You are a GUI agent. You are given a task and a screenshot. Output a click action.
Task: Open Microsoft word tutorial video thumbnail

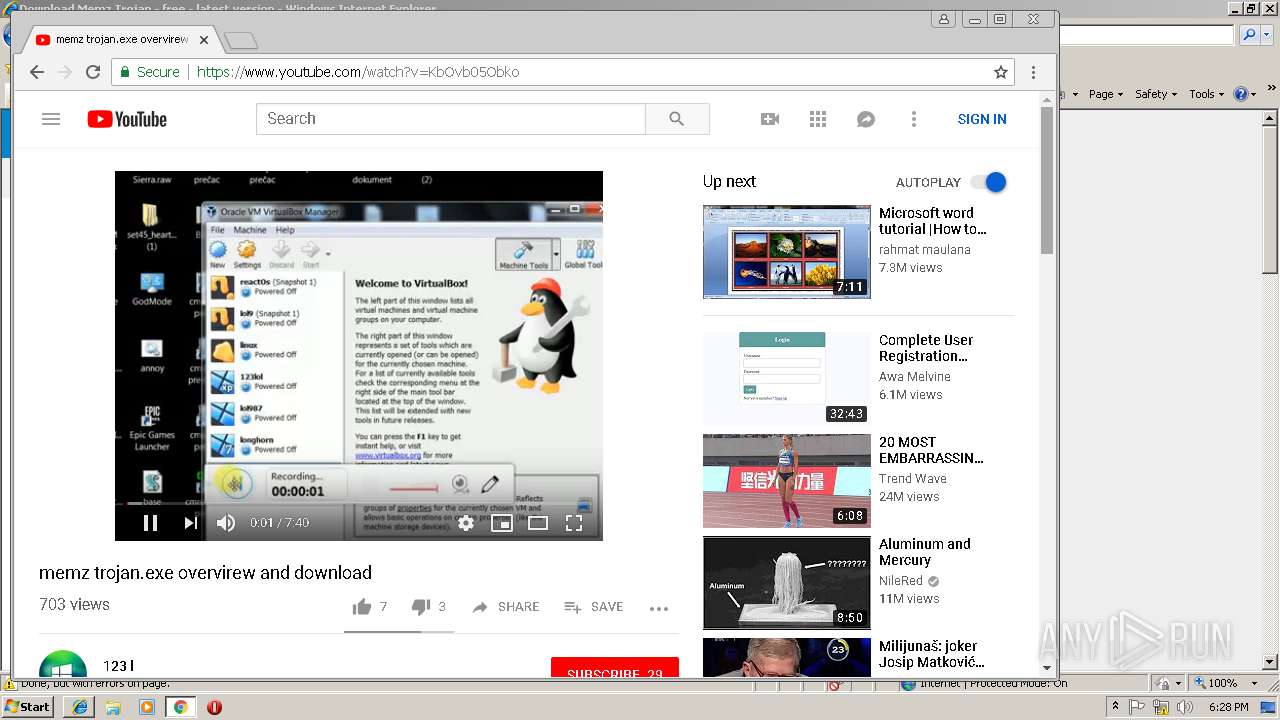787,252
